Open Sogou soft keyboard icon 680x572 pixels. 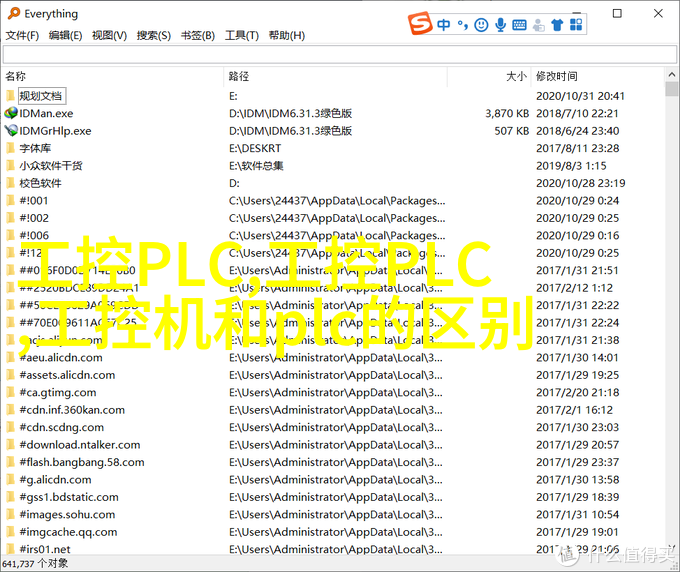(519, 25)
